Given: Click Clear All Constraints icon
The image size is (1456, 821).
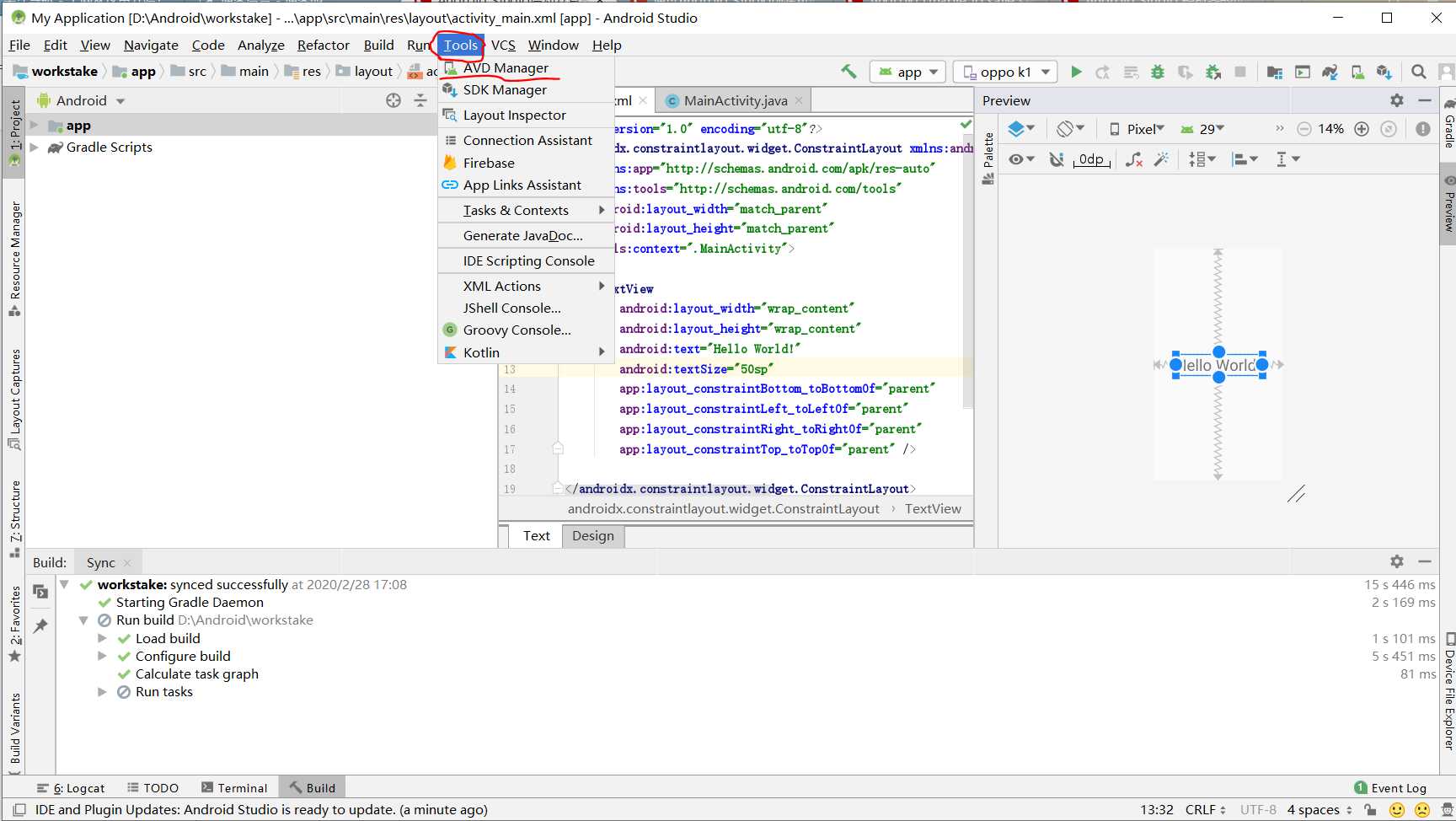Looking at the screenshot, I should (1134, 159).
